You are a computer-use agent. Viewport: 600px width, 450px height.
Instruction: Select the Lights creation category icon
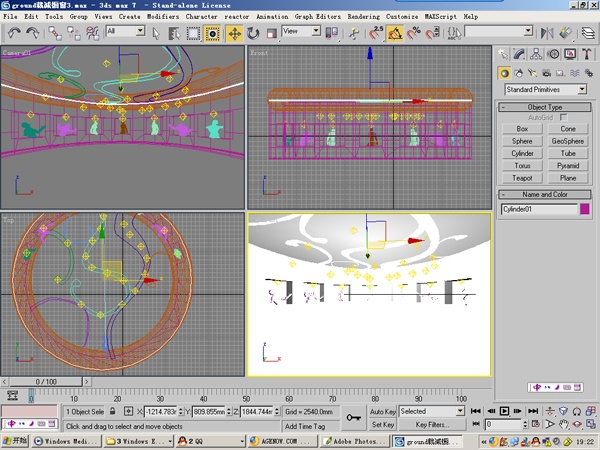pos(532,73)
